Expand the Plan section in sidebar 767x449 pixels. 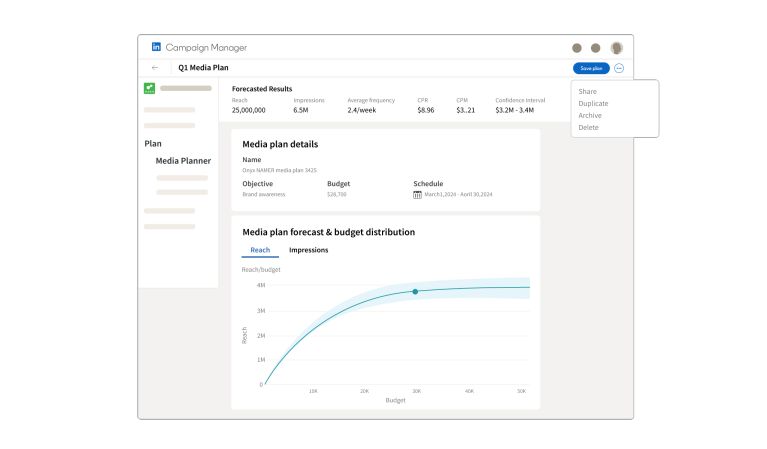[153, 143]
